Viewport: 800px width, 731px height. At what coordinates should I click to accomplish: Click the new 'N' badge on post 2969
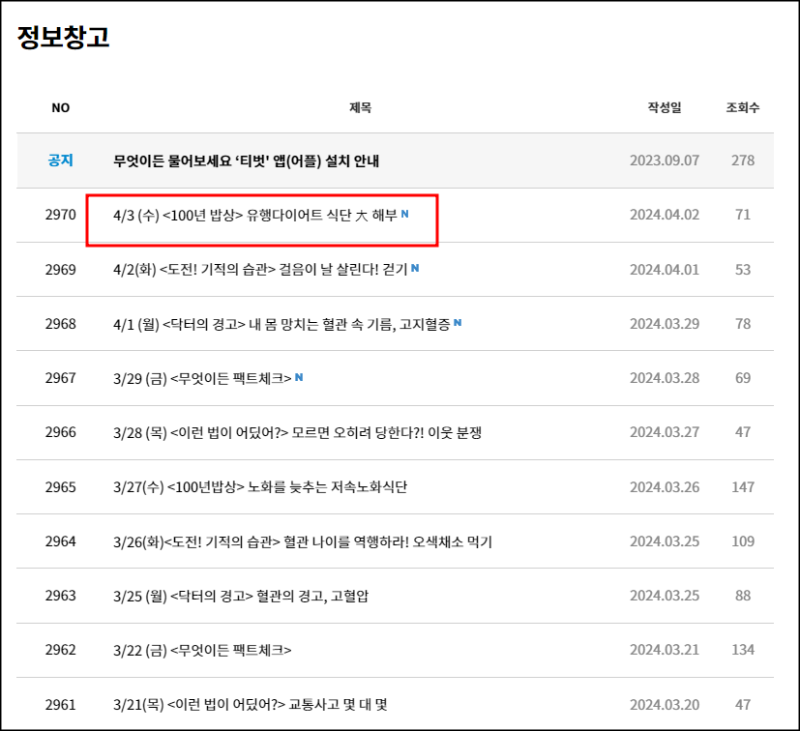coord(415,268)
